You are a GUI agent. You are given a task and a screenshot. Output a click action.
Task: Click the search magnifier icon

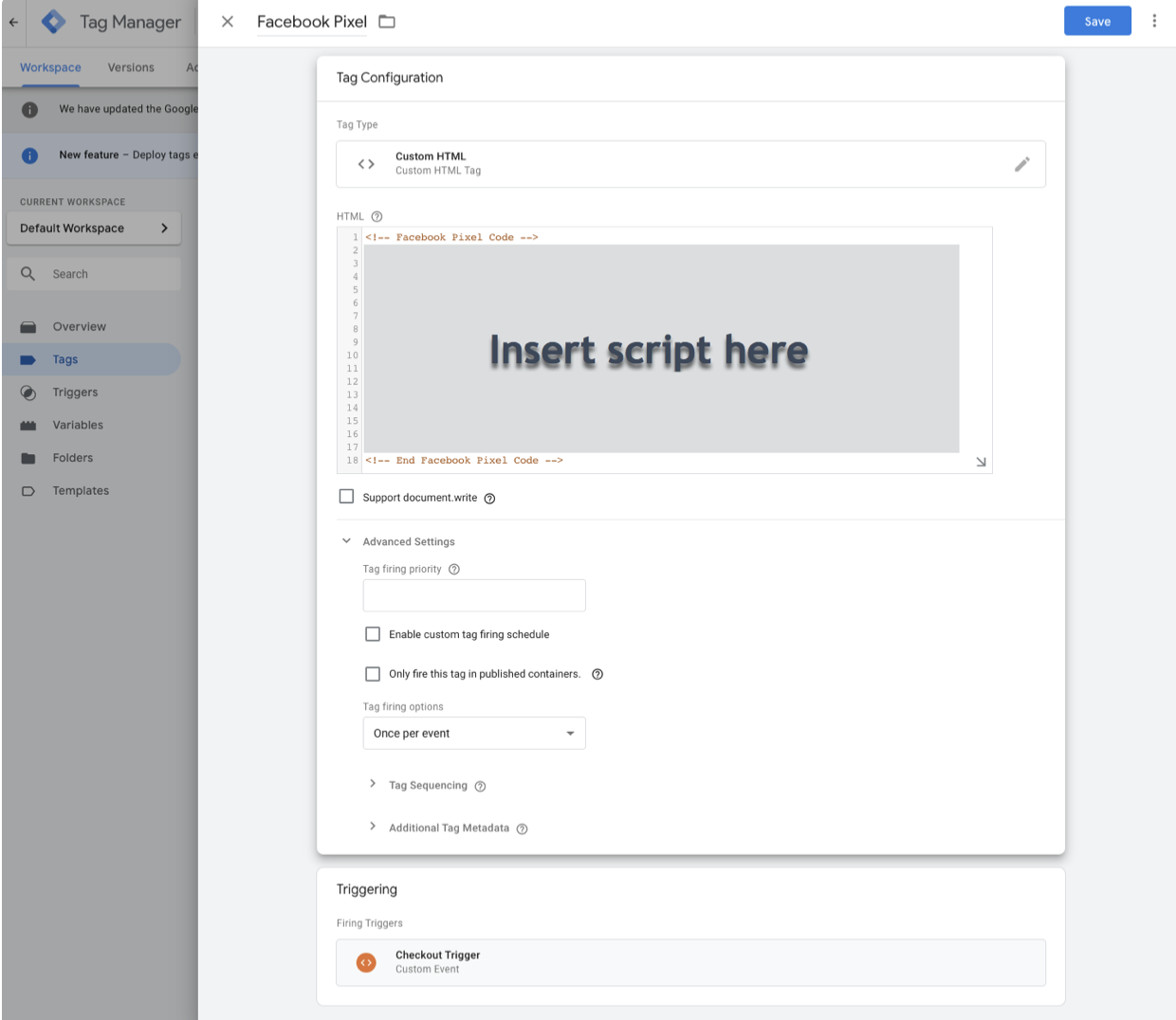point(28,274)
